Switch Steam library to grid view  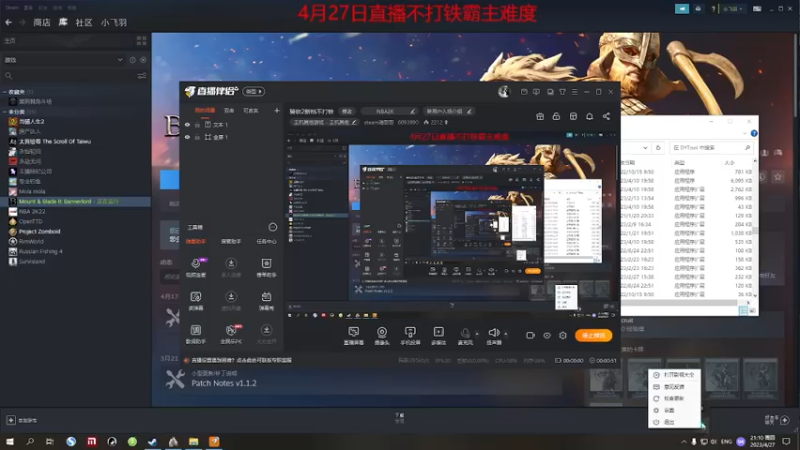tap(141, 40)
